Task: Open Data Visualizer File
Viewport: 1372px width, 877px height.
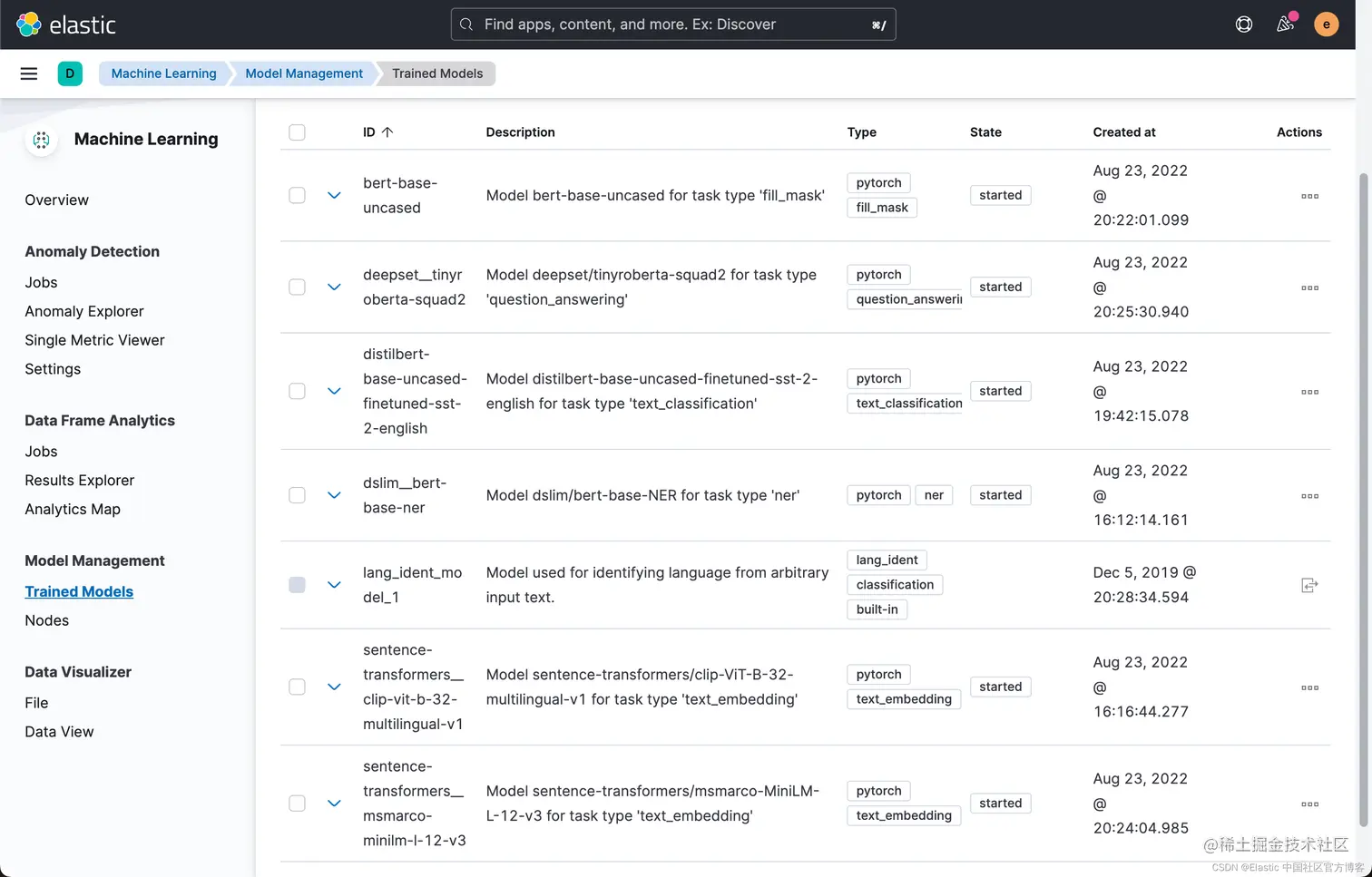Action: [x=36, y=704]
